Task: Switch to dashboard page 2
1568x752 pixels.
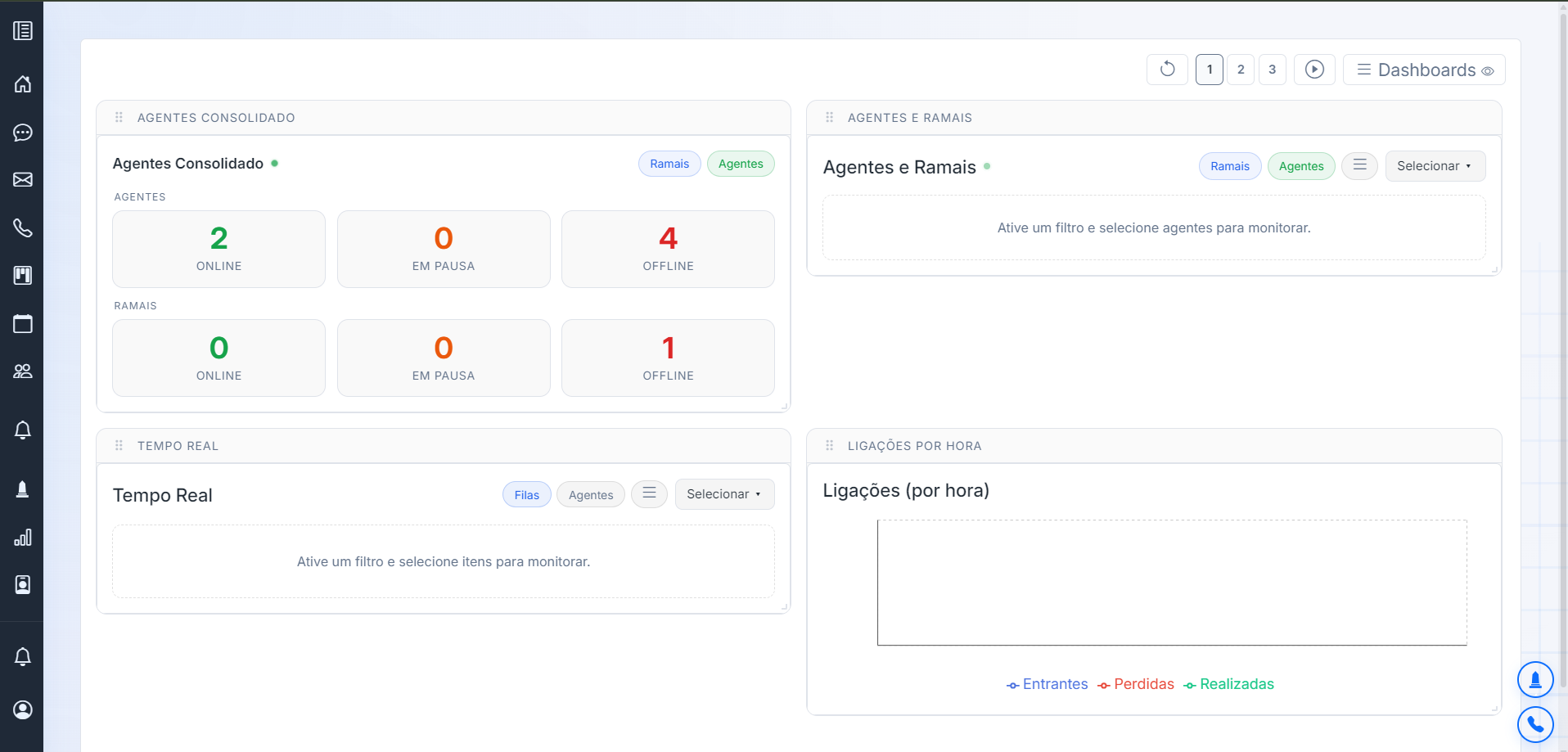Action: 1241,70
